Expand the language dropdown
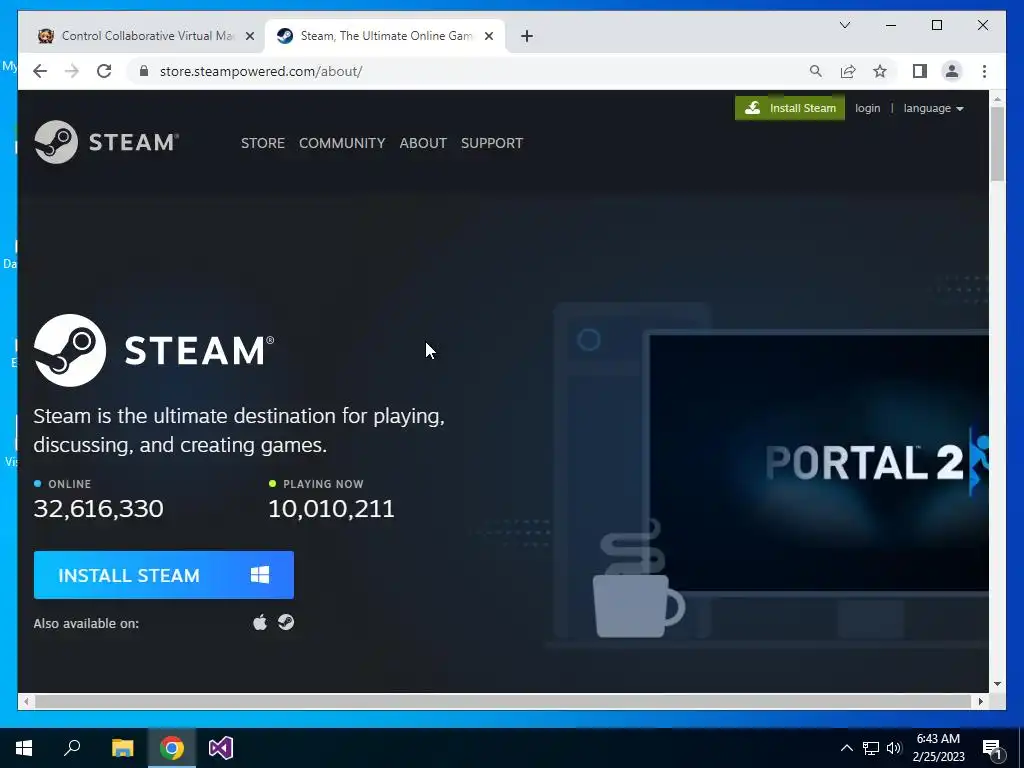Viewport: 1024px width, 768px height. (x=933, y=108)
